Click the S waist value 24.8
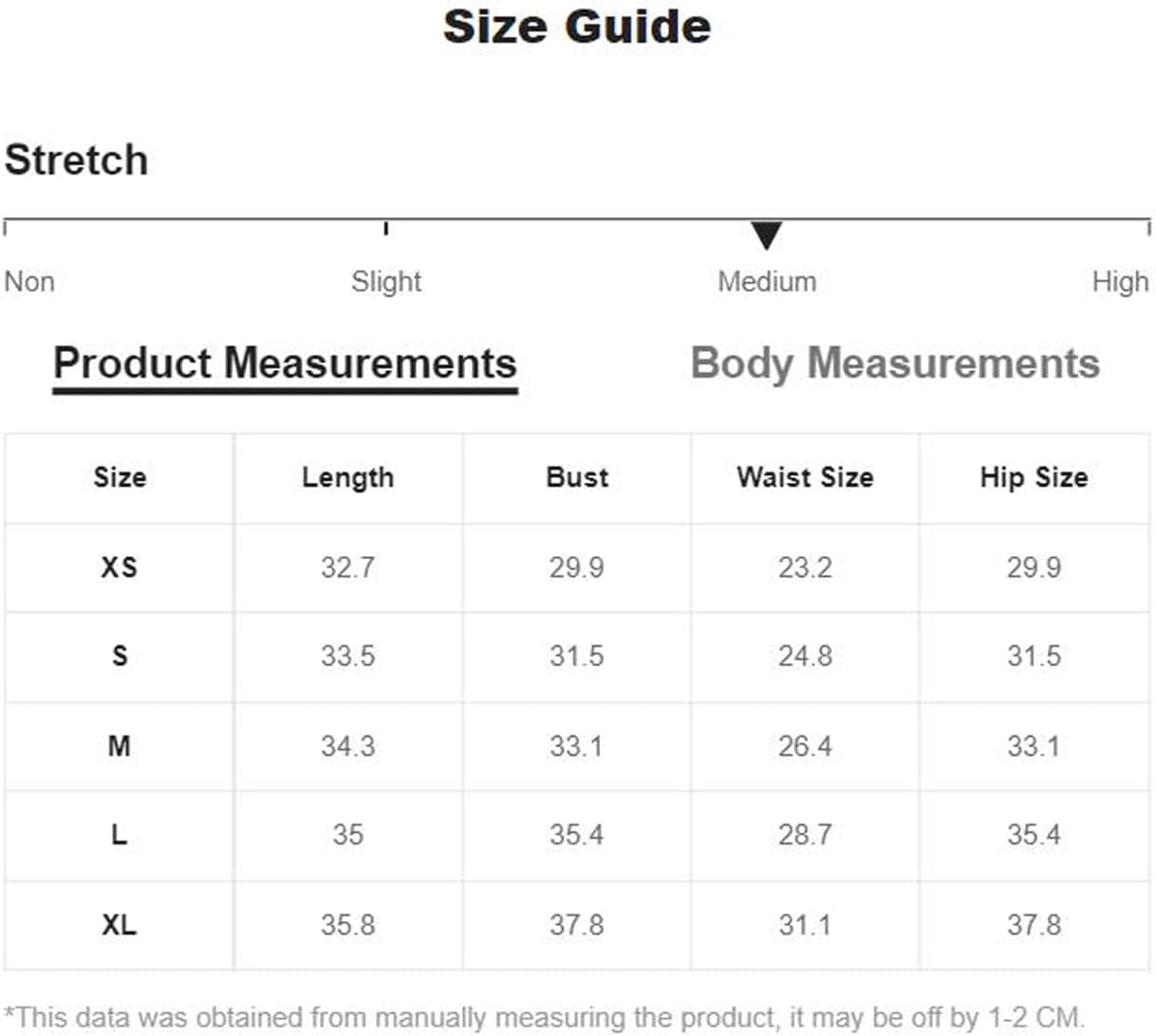Viewport: 1156px width, 1036px height. point(805,657)
